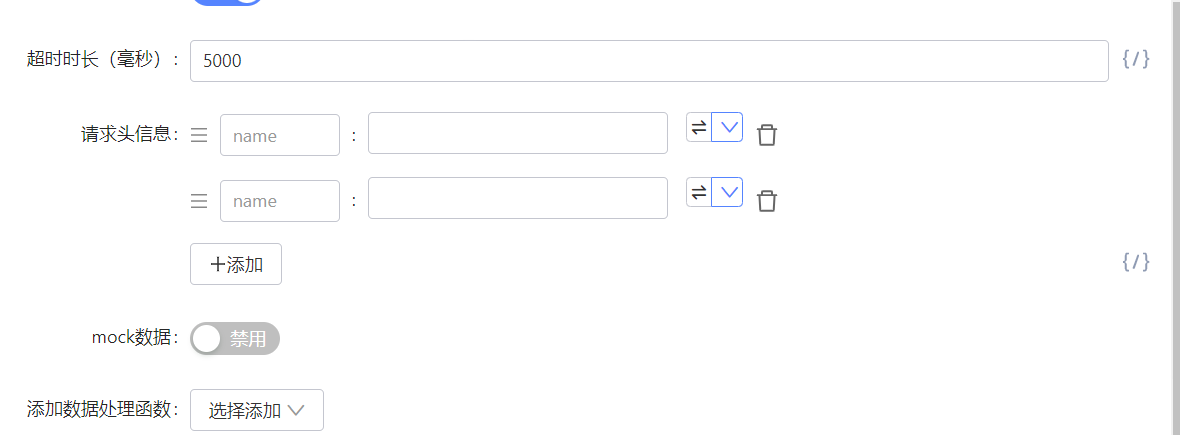Image resolution: width=1180 pixels, height=435 pixels.
Task: Click the vertical scrollbar on the right
Action: click(x=1174, y=200)
